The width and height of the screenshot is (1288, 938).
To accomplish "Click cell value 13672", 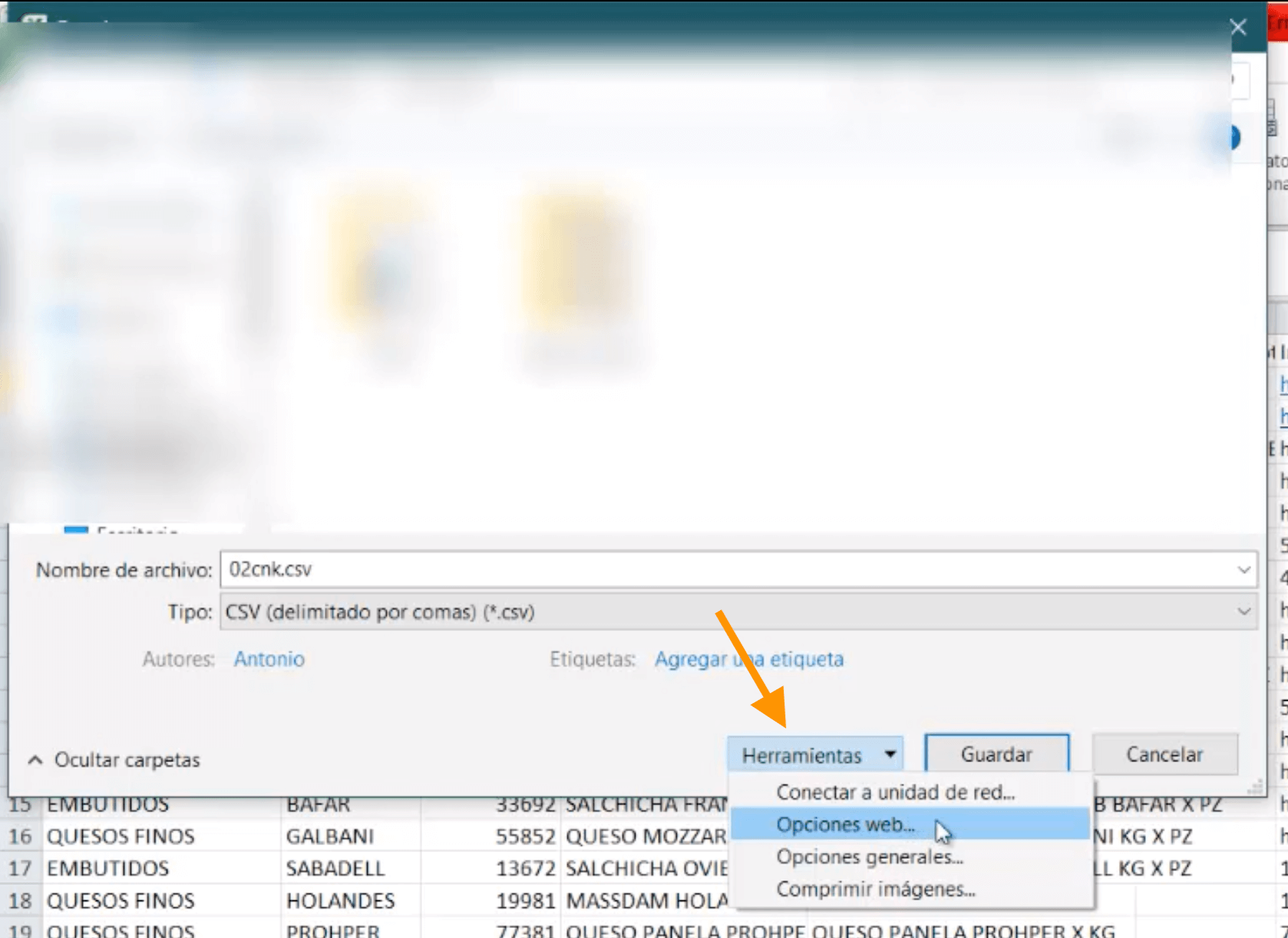I will 491,868.
